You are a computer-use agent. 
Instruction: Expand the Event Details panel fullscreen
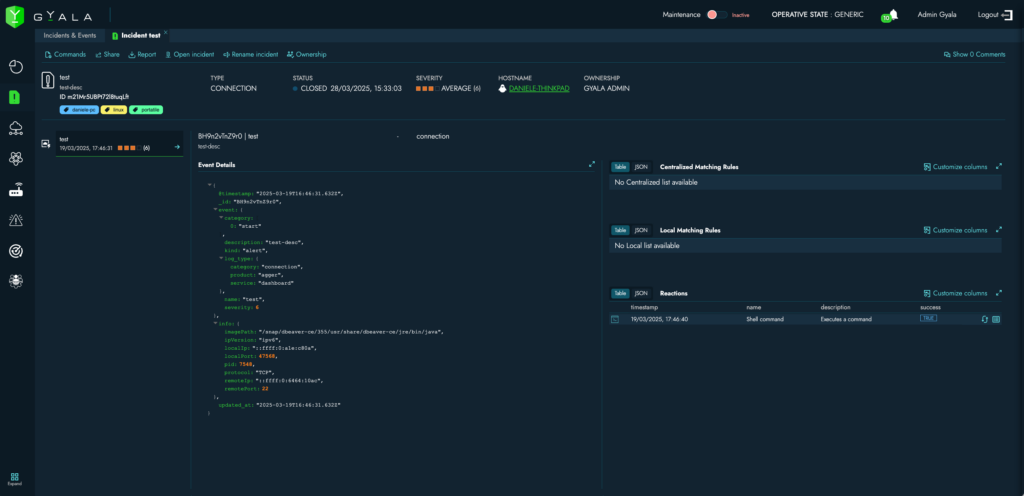[x=591, y=165]
